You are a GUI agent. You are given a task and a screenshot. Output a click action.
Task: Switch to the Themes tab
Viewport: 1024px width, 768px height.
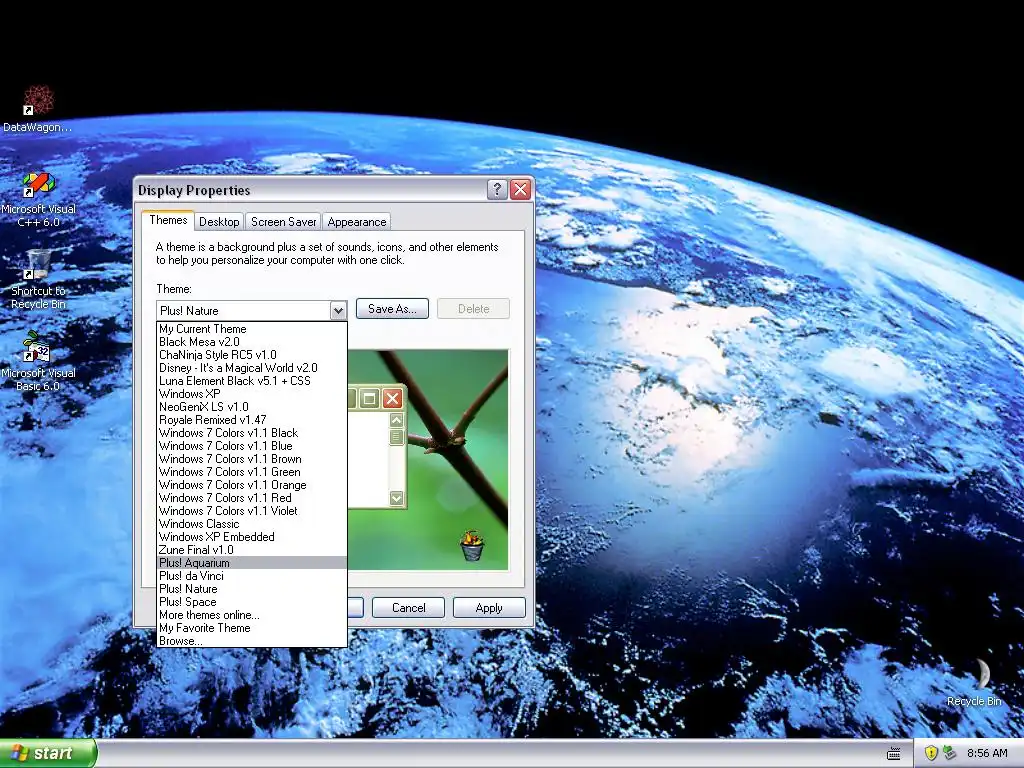[168, 220]
